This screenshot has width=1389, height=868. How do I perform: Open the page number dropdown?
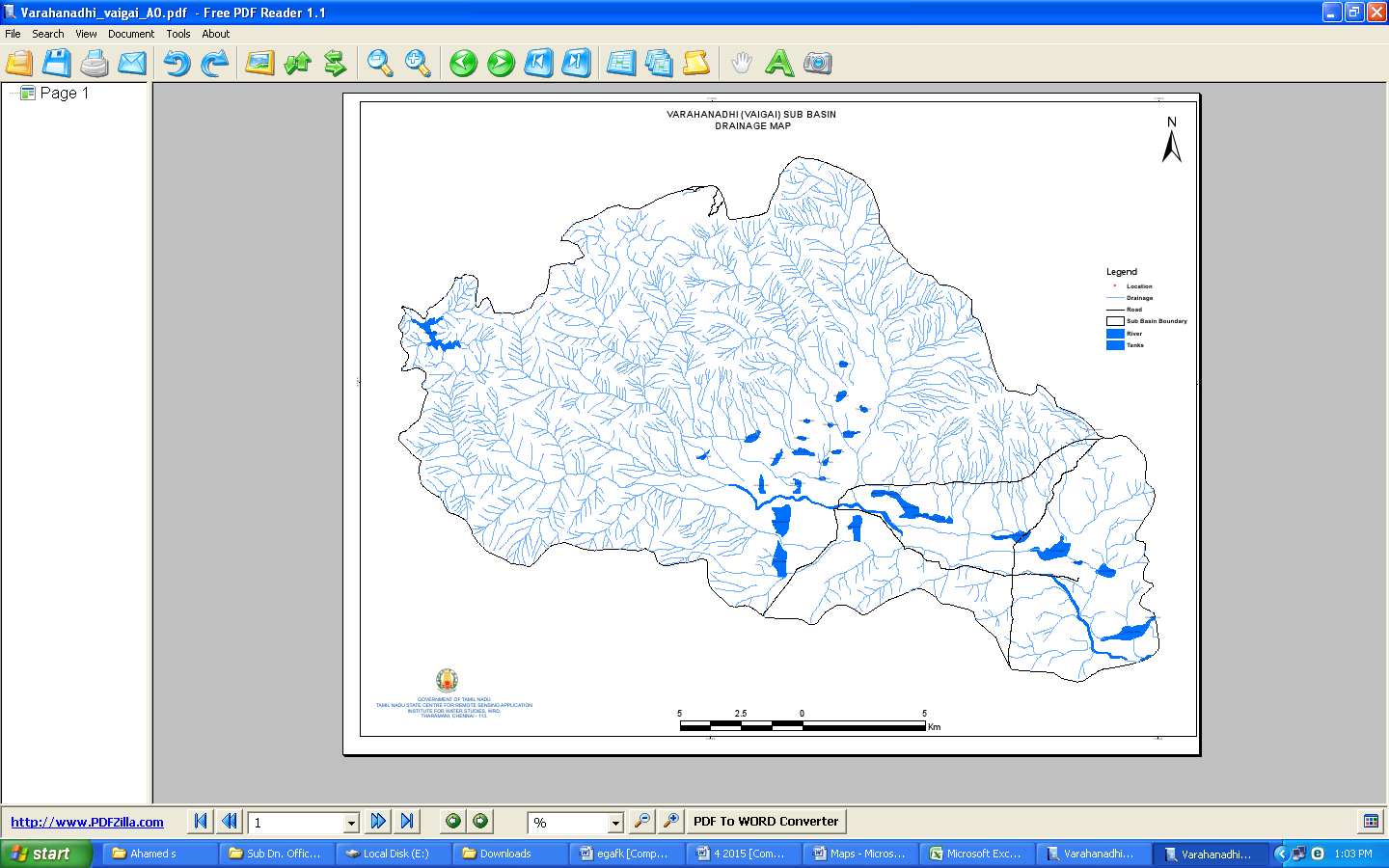point(349,822)
